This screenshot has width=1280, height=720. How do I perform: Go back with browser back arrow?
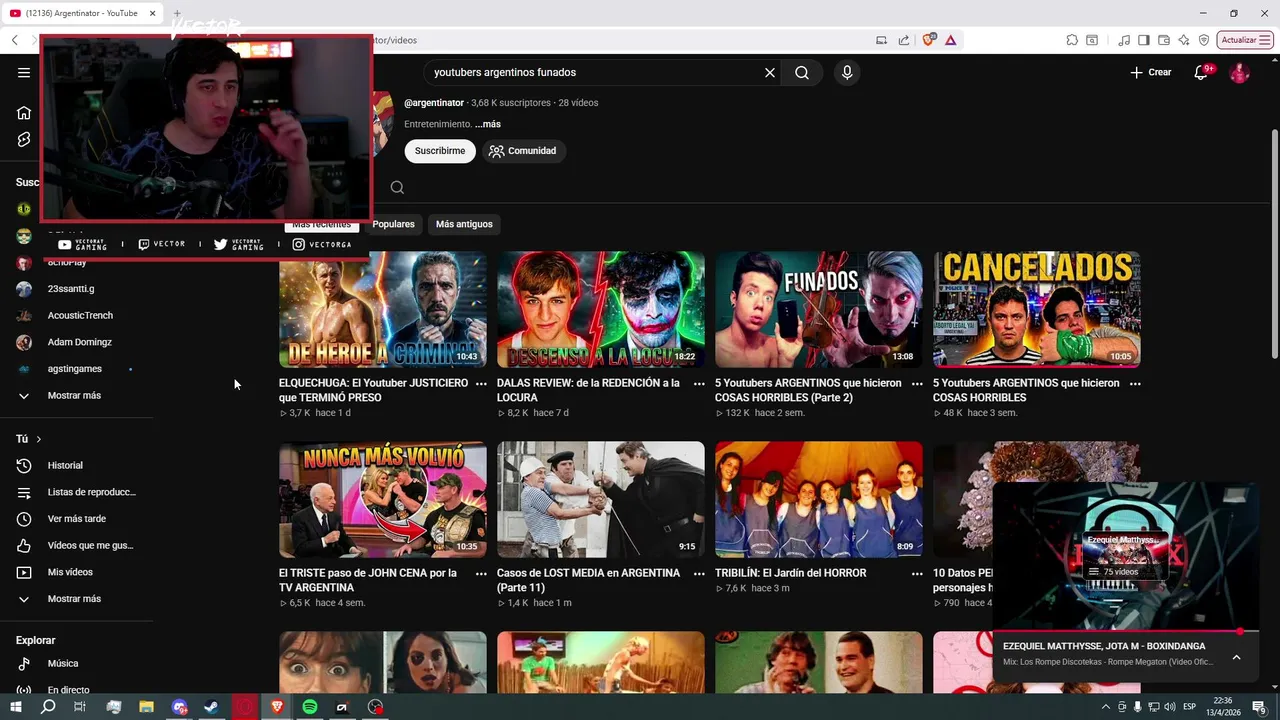point(15,40)
